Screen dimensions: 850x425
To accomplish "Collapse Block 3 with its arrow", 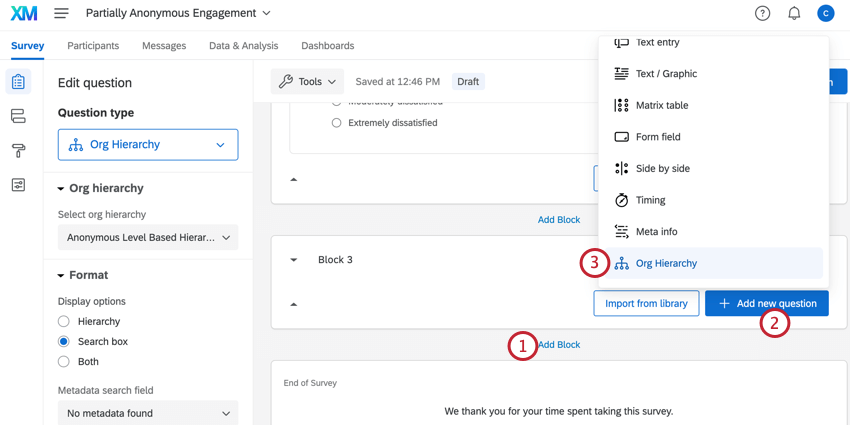I will (294, 260).
